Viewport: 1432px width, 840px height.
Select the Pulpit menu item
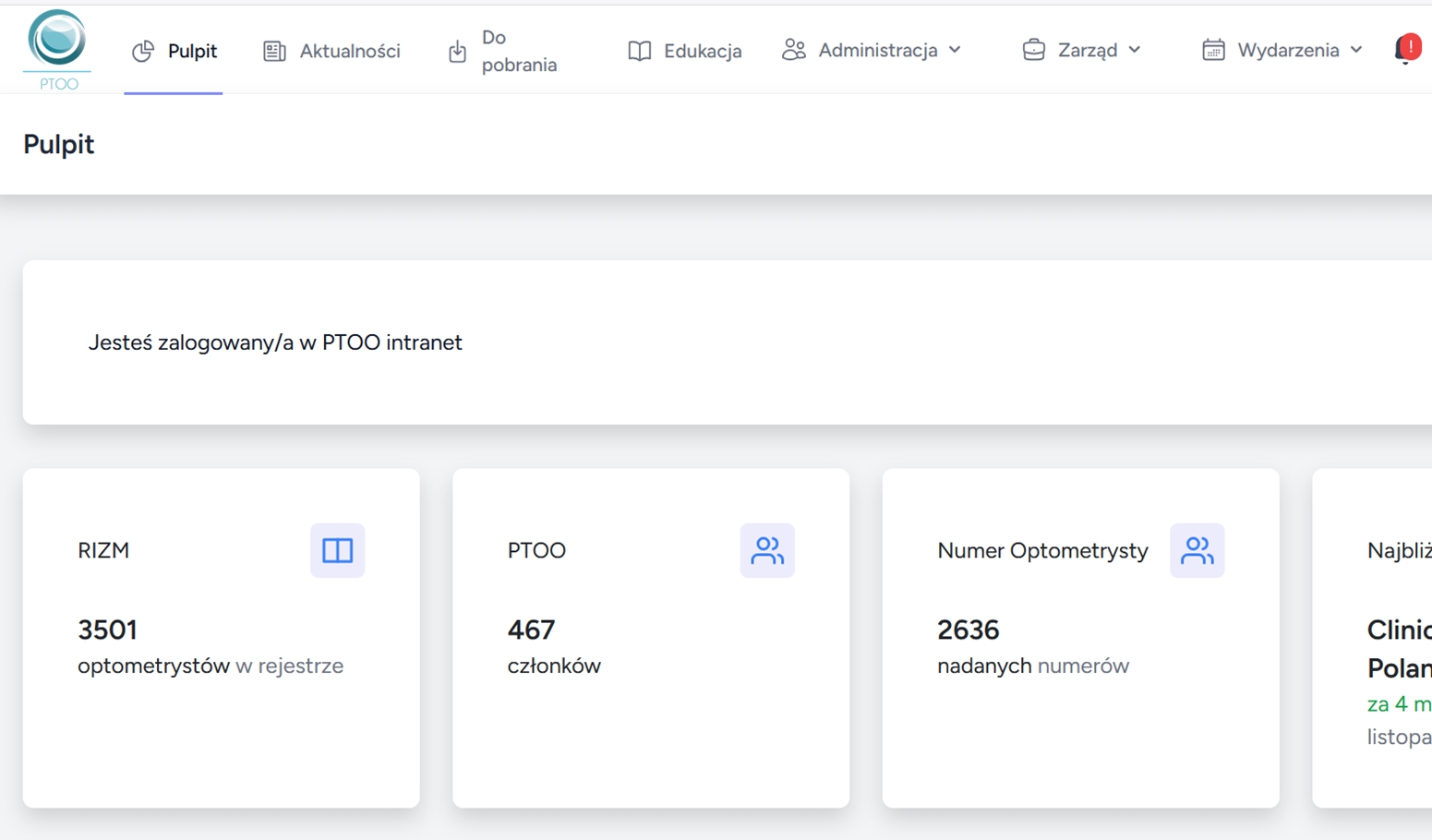click(191, 52)
